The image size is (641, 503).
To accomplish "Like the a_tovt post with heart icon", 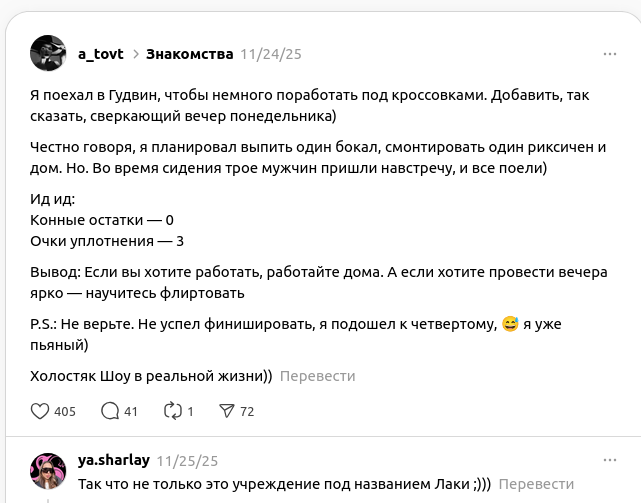I will 40,411.
